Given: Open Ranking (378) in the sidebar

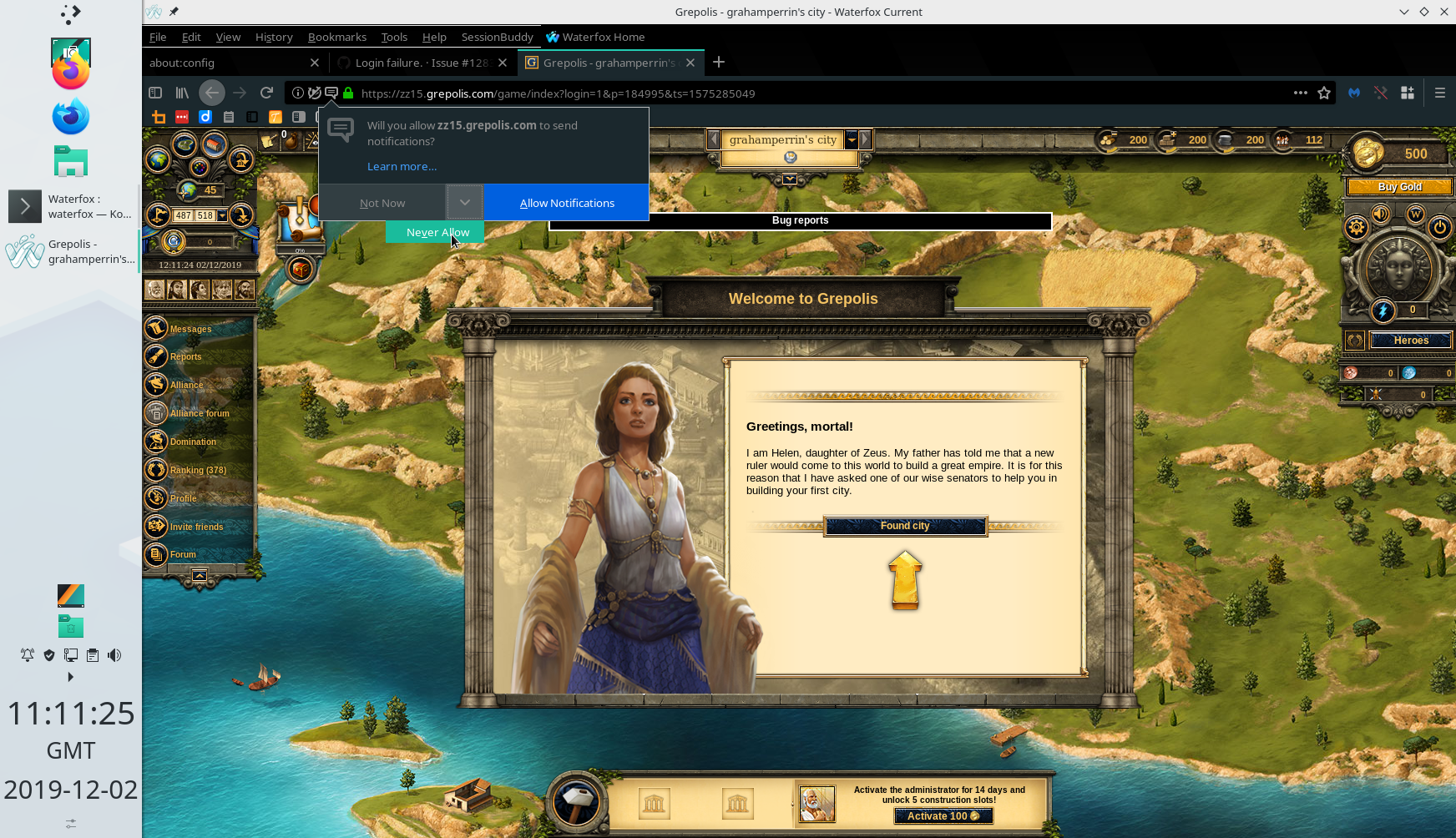Looking at the screenshot, I should click(x=198, y=470).
